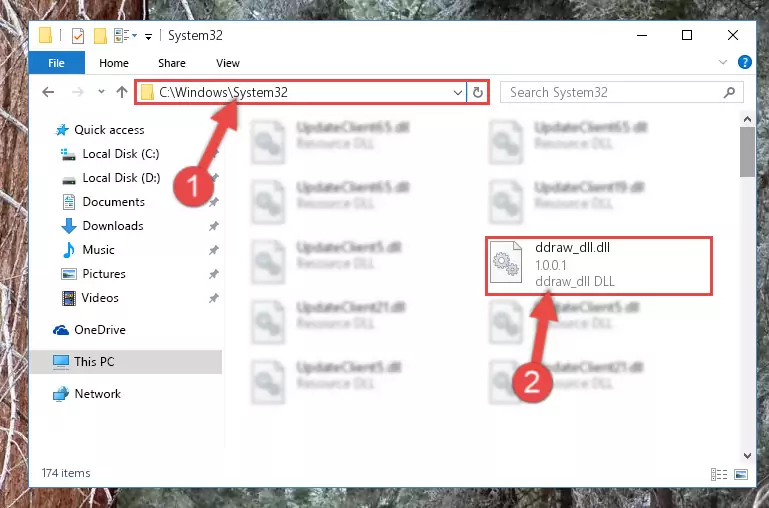The width and height of the screenshot is (769, 508).
Task: Go back with the left arrow
Action: click(x=48, y=92)
